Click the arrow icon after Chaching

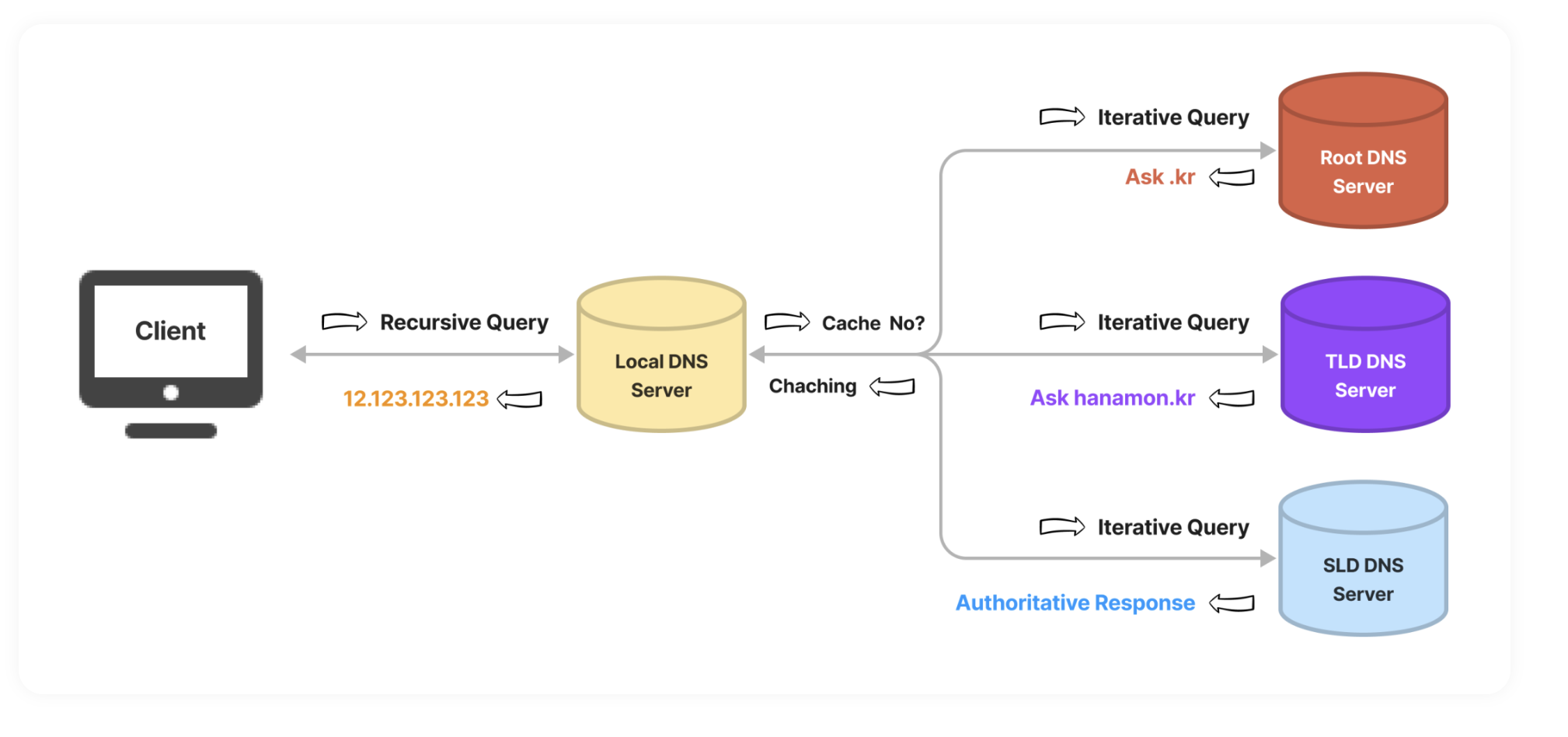pyautogui.click(x=892, y=386)
